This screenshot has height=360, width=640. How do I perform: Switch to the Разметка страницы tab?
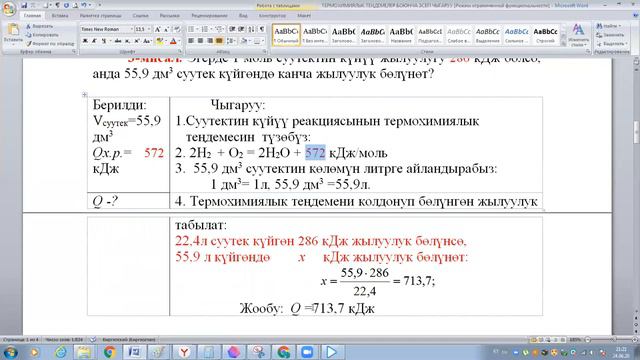pyautogui.click(x=101, y=16)
